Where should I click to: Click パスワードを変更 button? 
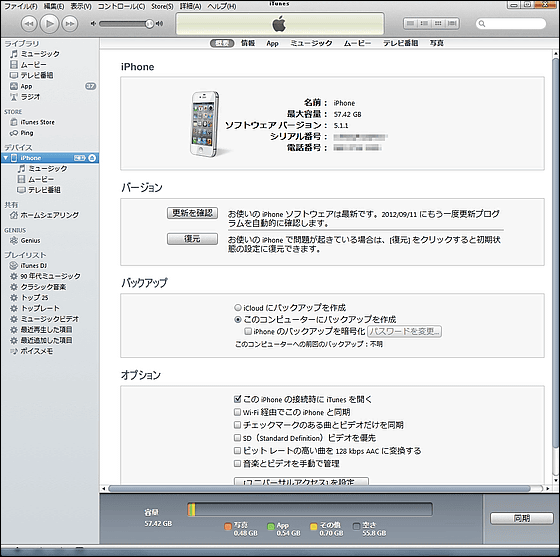click(404, 331)
